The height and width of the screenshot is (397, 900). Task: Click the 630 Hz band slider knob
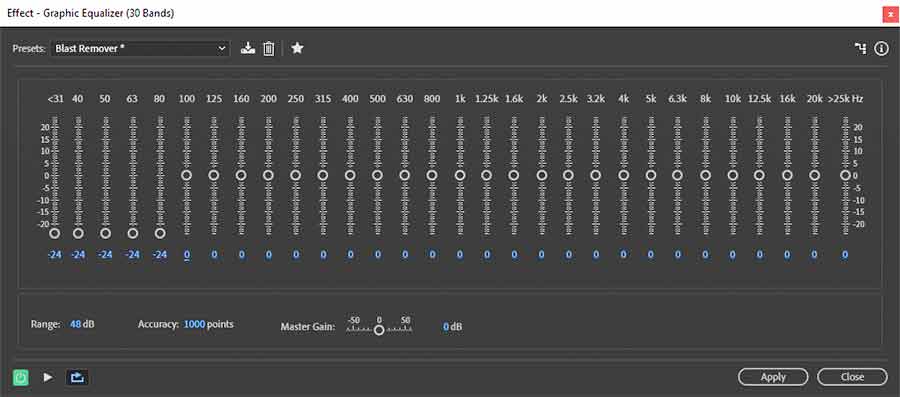405,175
